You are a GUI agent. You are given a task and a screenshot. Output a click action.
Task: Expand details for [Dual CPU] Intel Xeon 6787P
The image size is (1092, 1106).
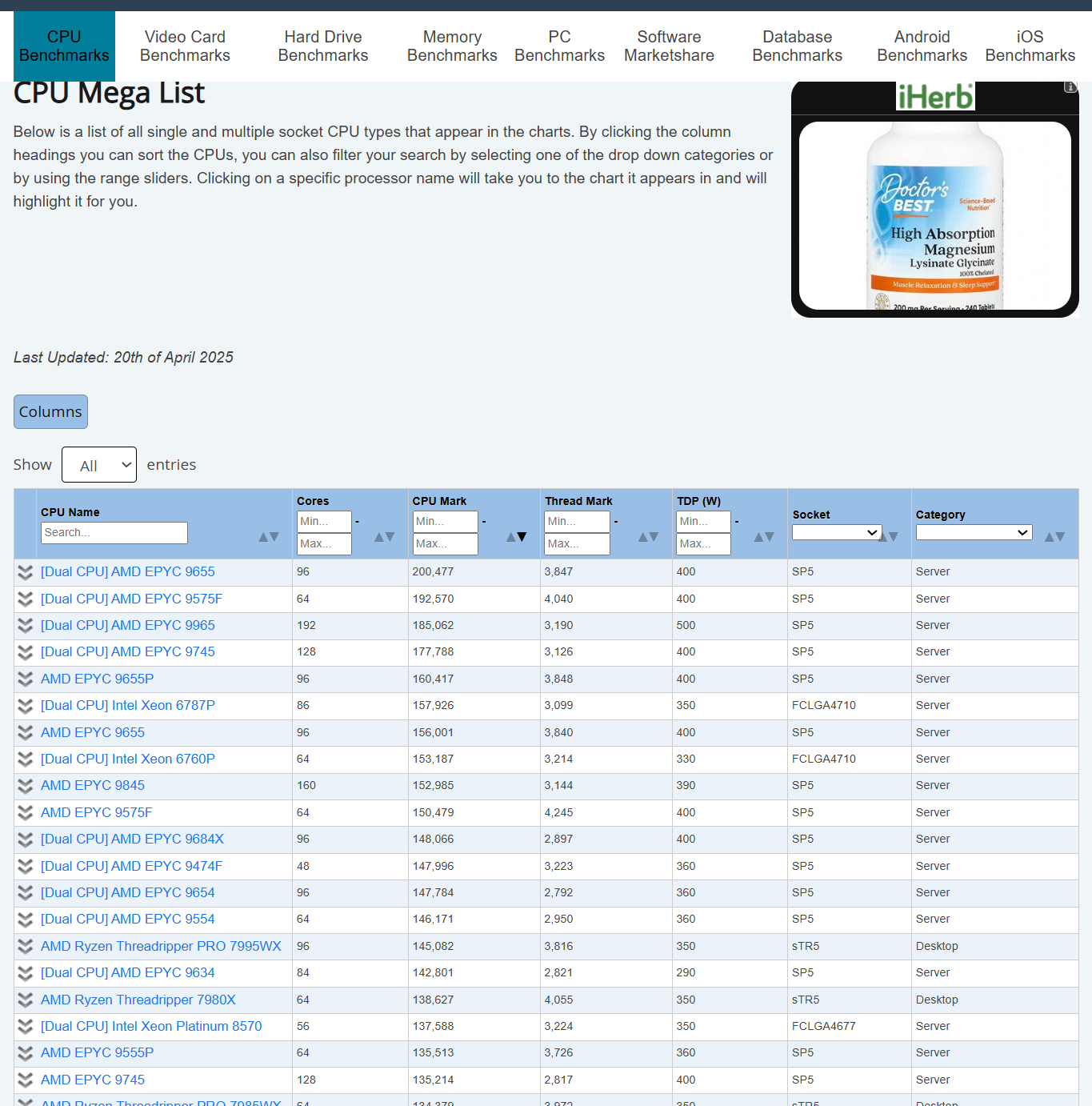[25, 706]
